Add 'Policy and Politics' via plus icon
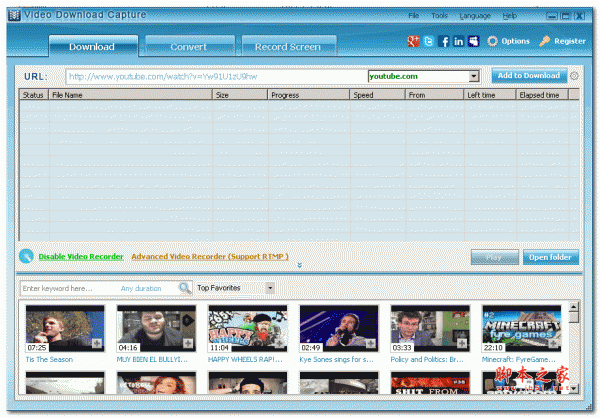This screenshot has height=418, width=600. coord(462,343)
